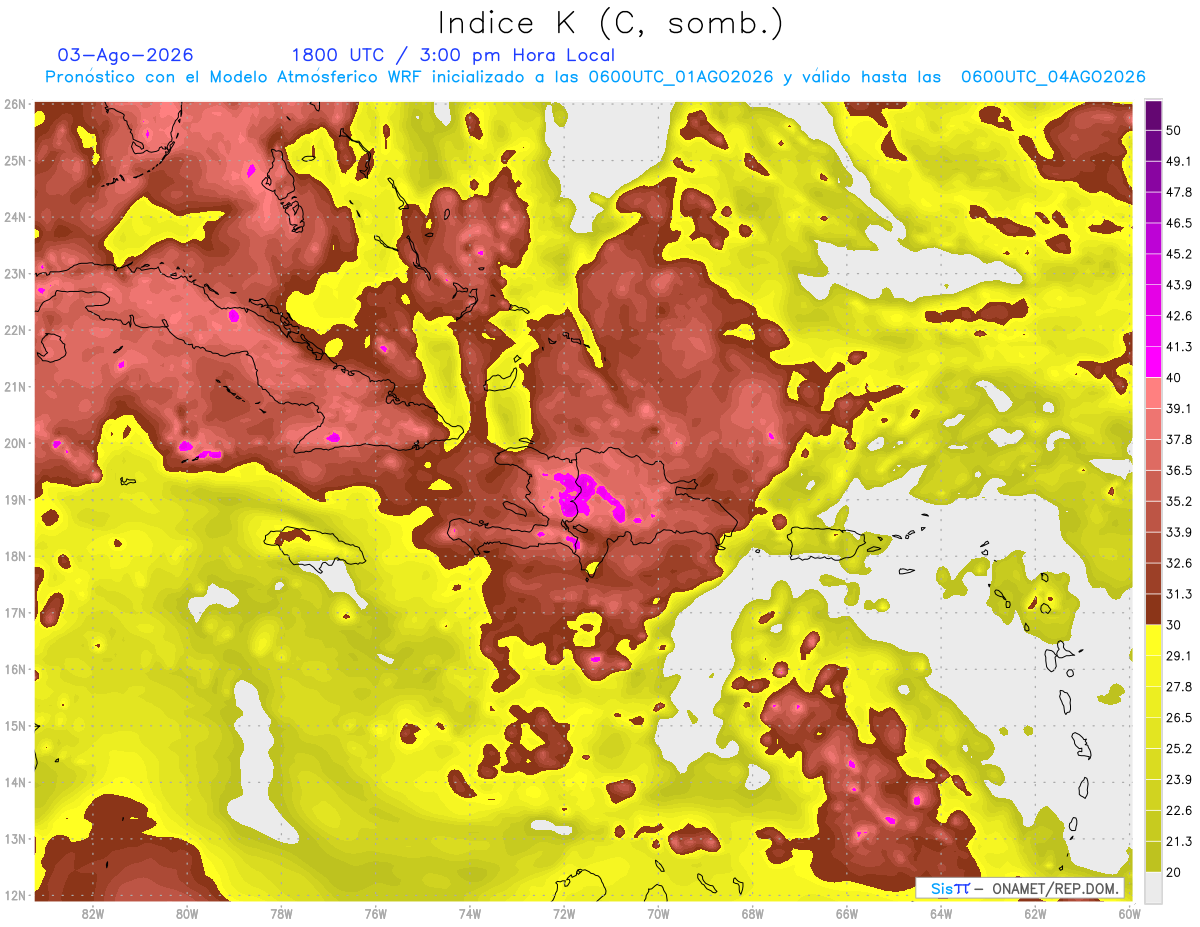The height and width of the screenshot is (927, 1200).
Task: Click the colorbar value "37.8"
Action: click(x=1179, y=439)
